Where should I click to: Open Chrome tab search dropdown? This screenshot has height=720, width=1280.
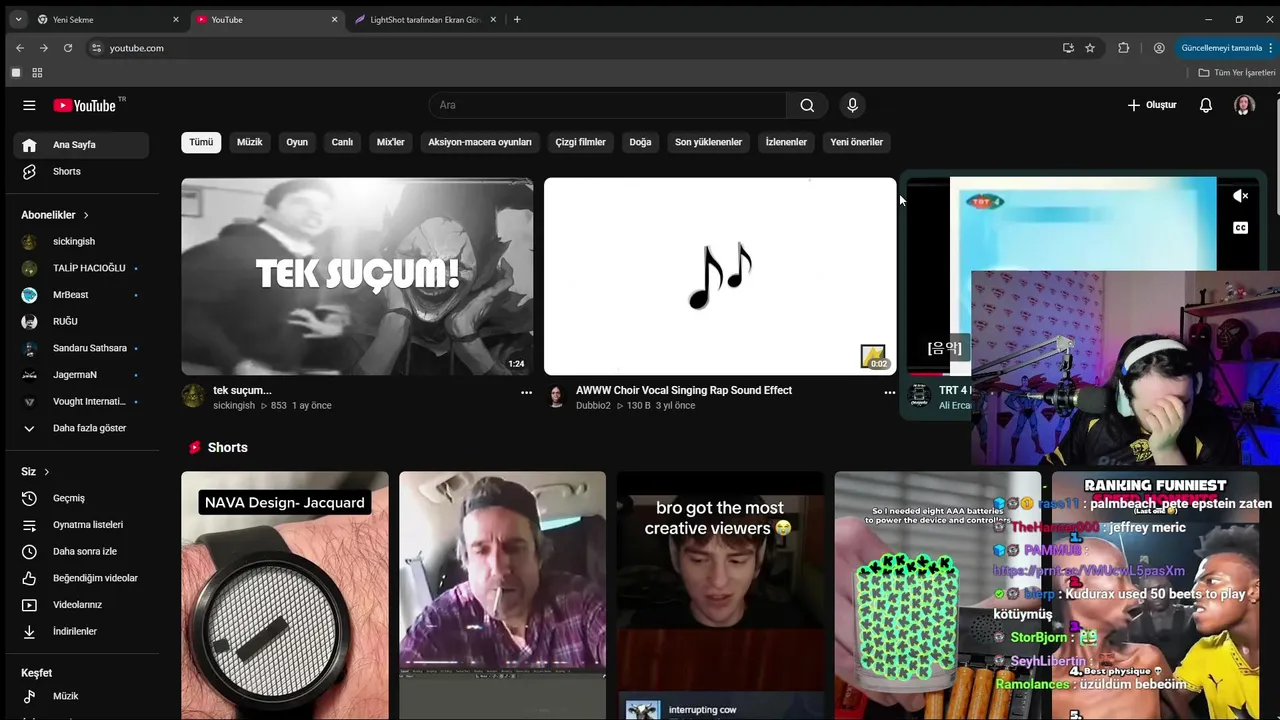click(17, 19)
